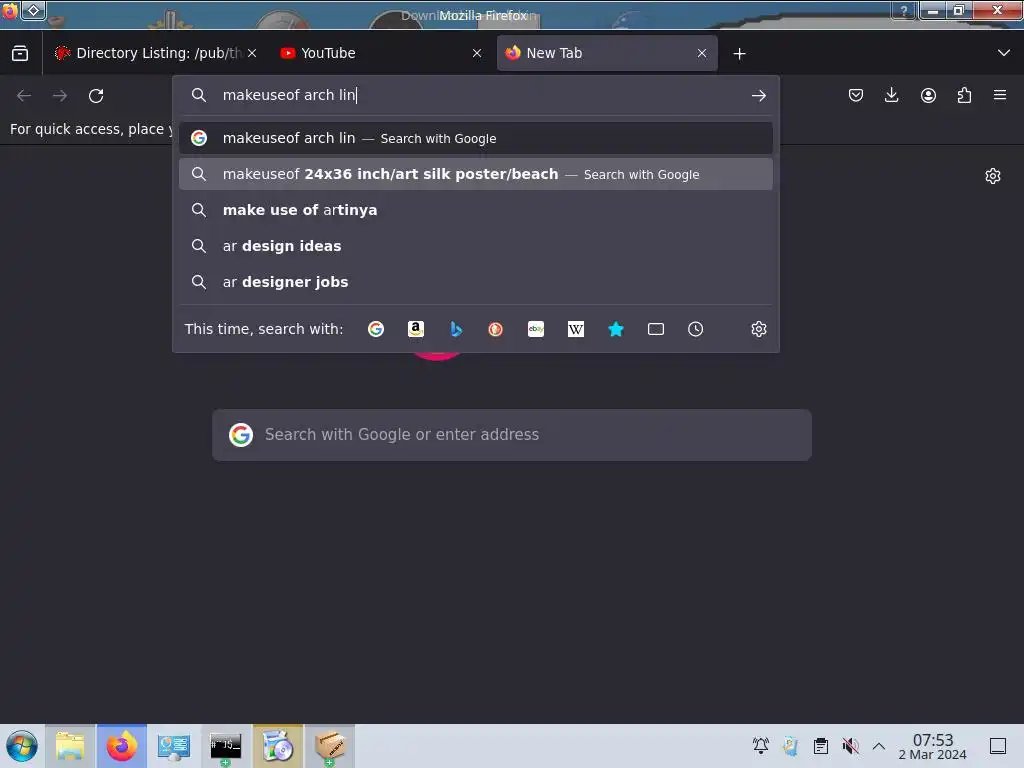The width and height of the screenshot is (1024, 768).
Task: Choose the 'make use of artinya' suggestion
Action: [475, 210]
